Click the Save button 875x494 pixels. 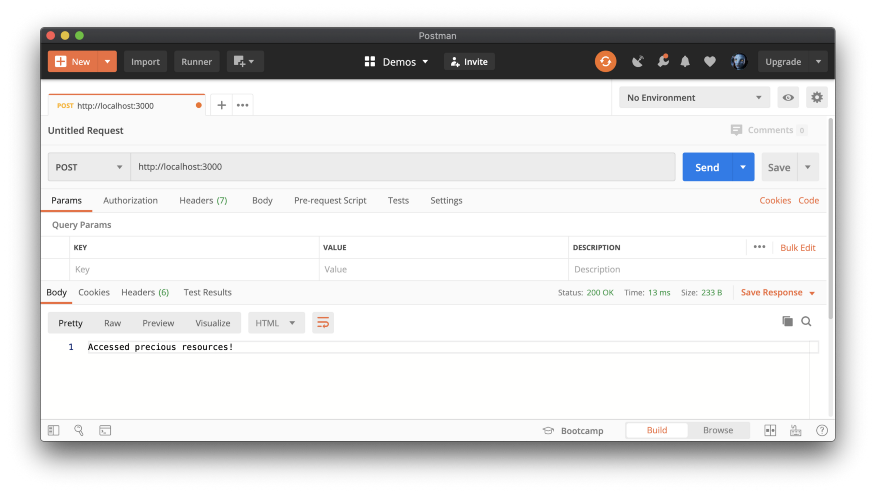(x=779, y=167)
